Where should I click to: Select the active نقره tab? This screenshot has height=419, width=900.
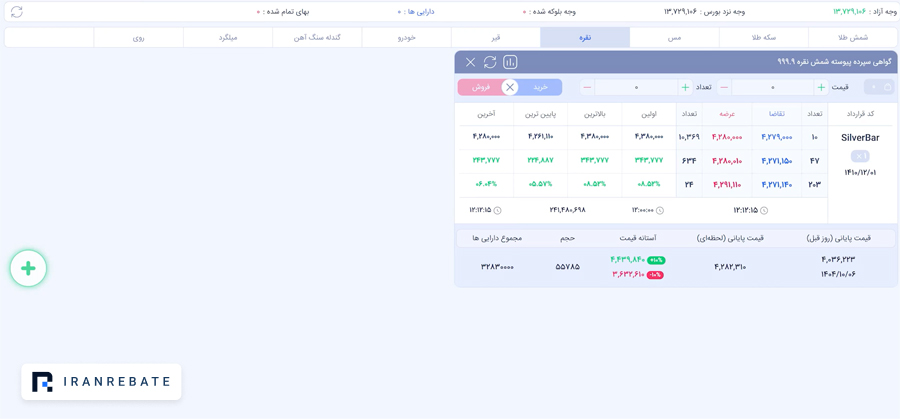[x=585, y=37]
